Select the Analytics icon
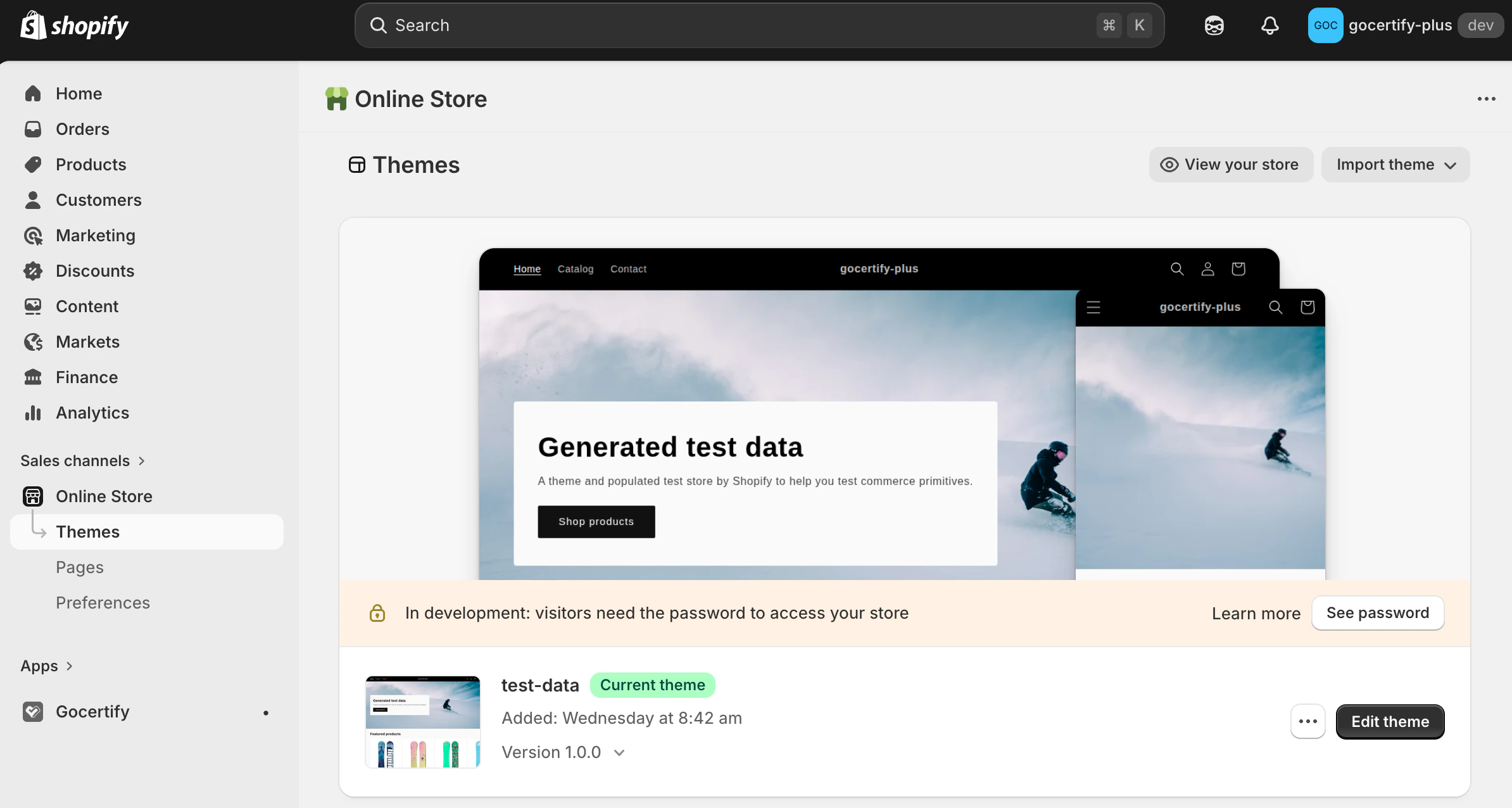Viewport: 1512px width, 808px height. (33, 412)
